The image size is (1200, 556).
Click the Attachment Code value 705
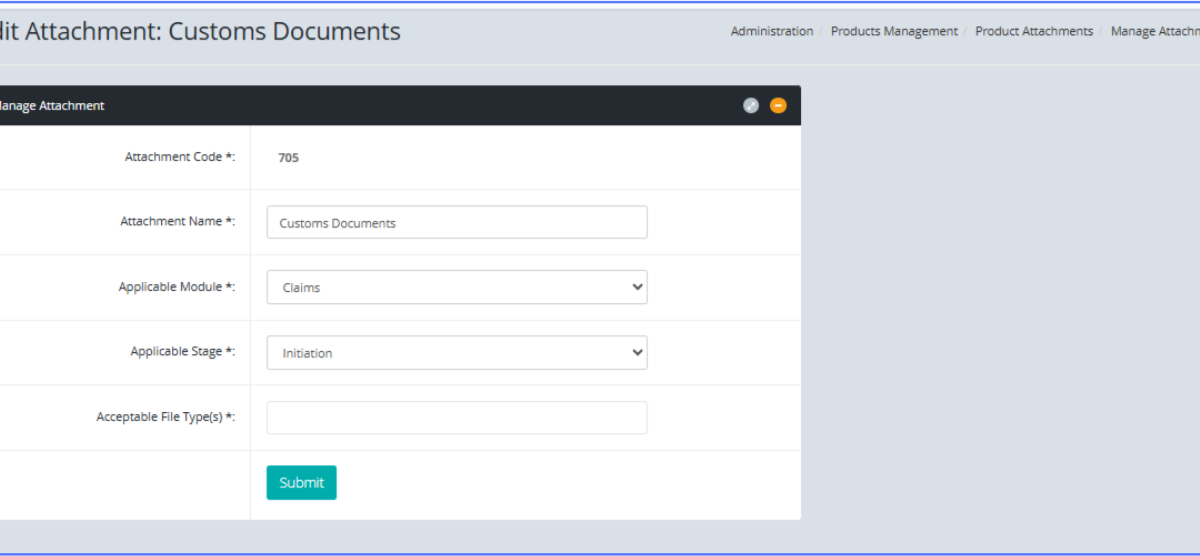[288, 157]
